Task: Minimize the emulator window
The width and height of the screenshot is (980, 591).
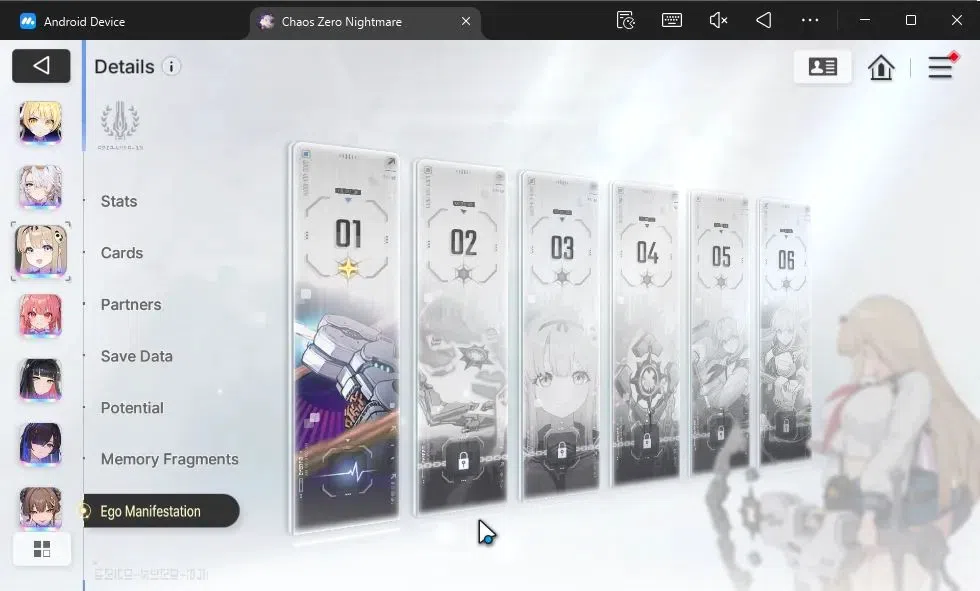Action: [x=865, y=20]
